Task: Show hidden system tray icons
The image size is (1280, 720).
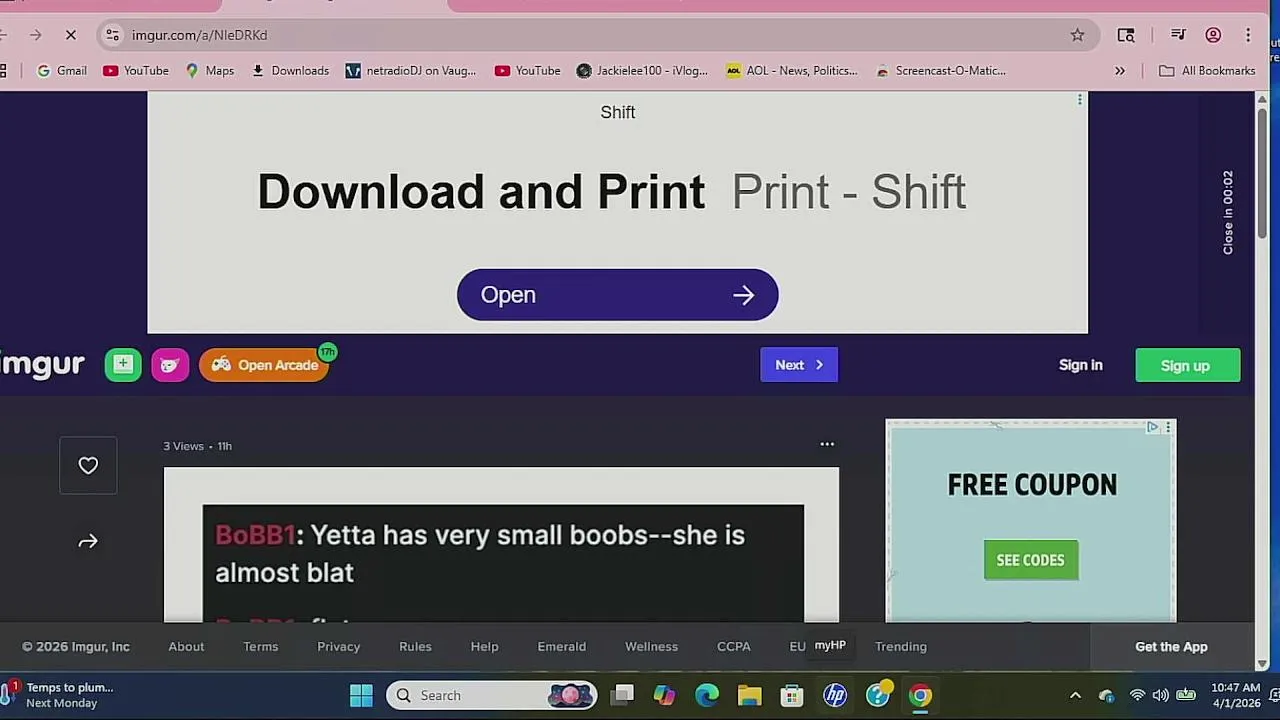Action: click(1075, 695)
